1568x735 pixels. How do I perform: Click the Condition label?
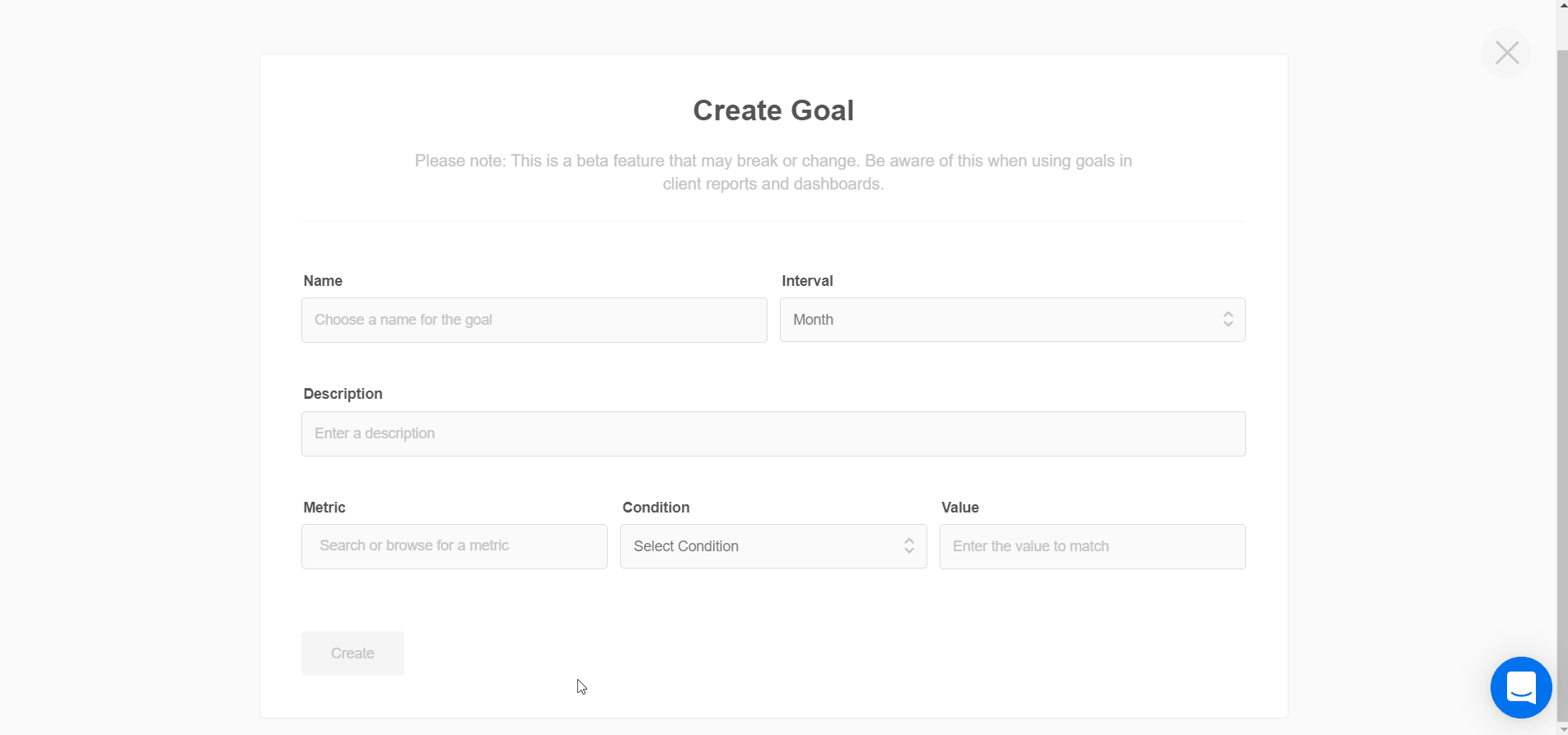pos(656,508)
